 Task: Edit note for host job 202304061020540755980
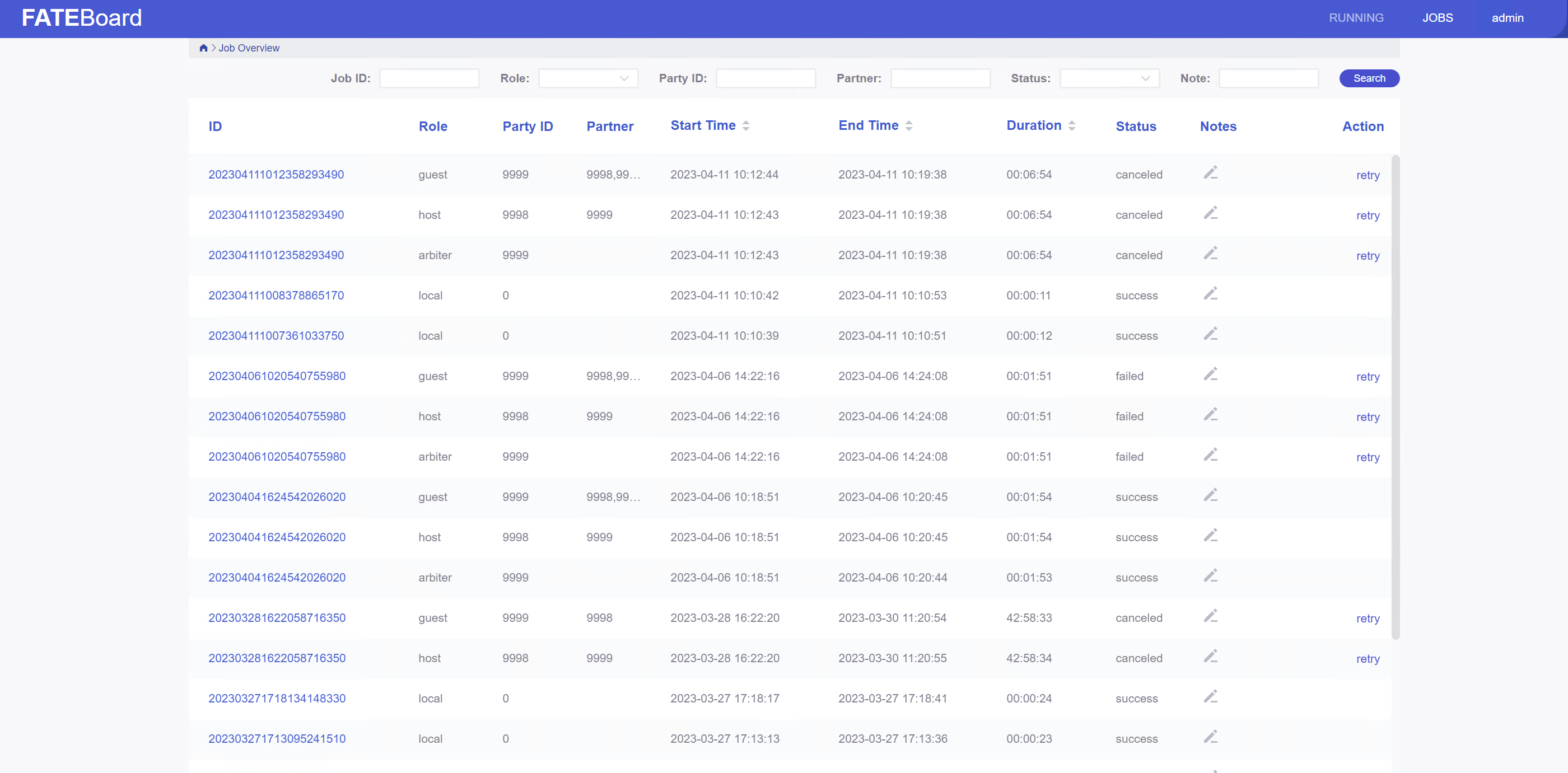pos(1211,415)
